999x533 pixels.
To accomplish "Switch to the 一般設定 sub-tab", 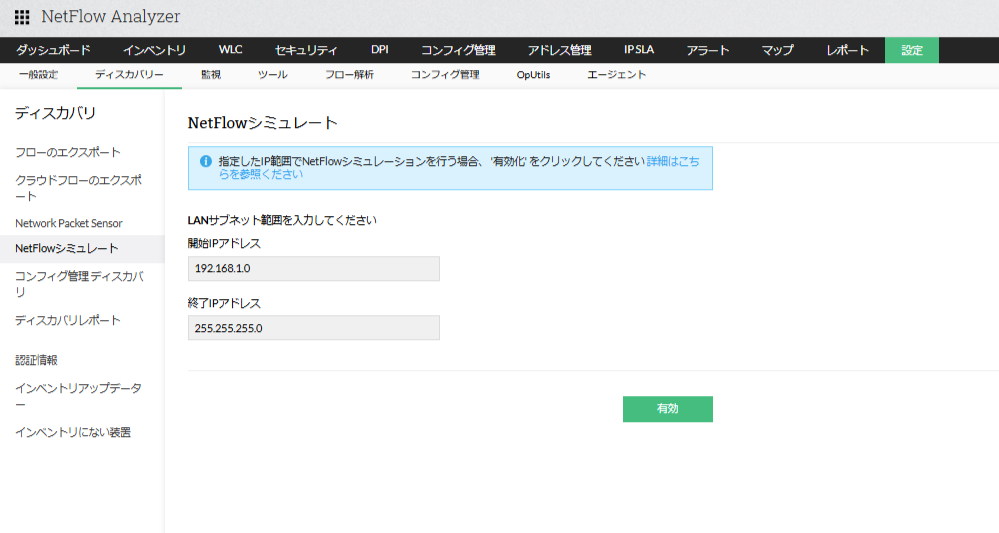I will (x=38, y=75).
